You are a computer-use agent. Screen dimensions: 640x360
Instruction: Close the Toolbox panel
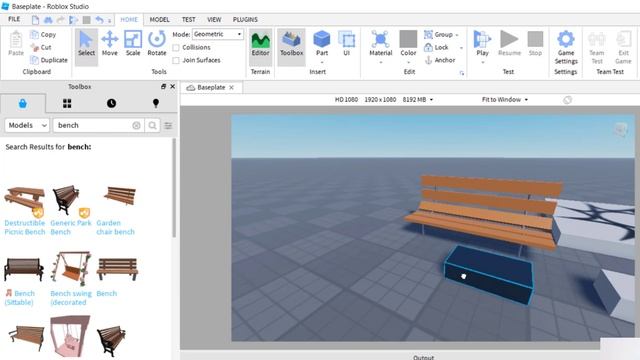[173, 87]
